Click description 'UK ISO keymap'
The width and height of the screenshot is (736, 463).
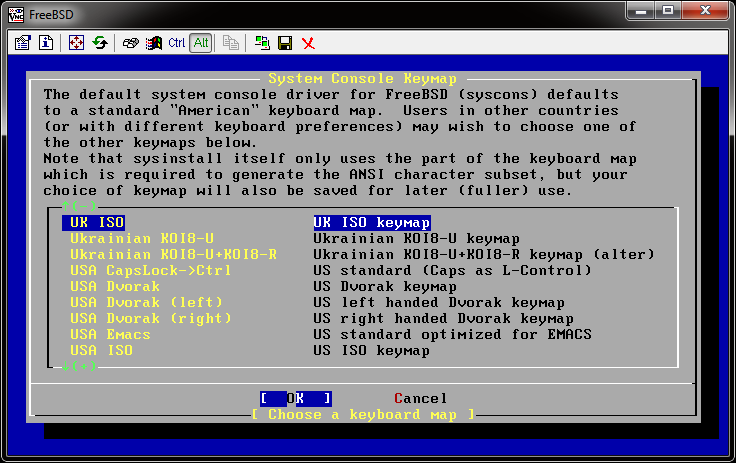click(372, 222)
